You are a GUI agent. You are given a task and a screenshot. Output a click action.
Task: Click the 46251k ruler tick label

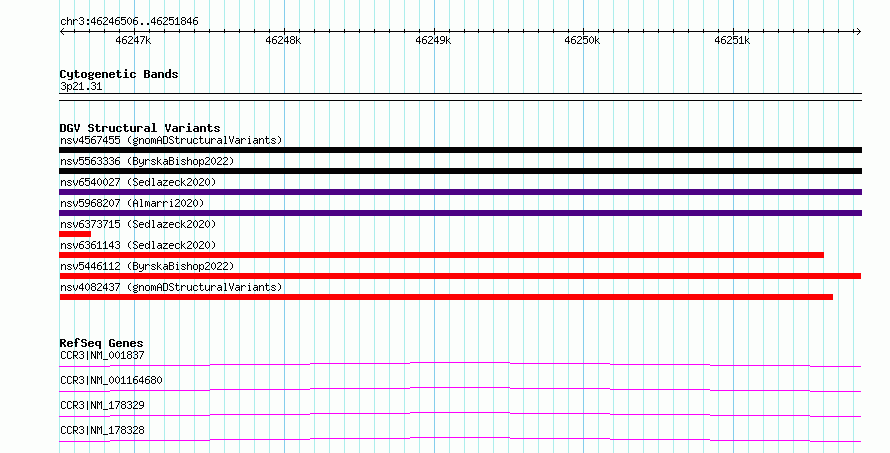pyautogui.click(x=732, y=40)
